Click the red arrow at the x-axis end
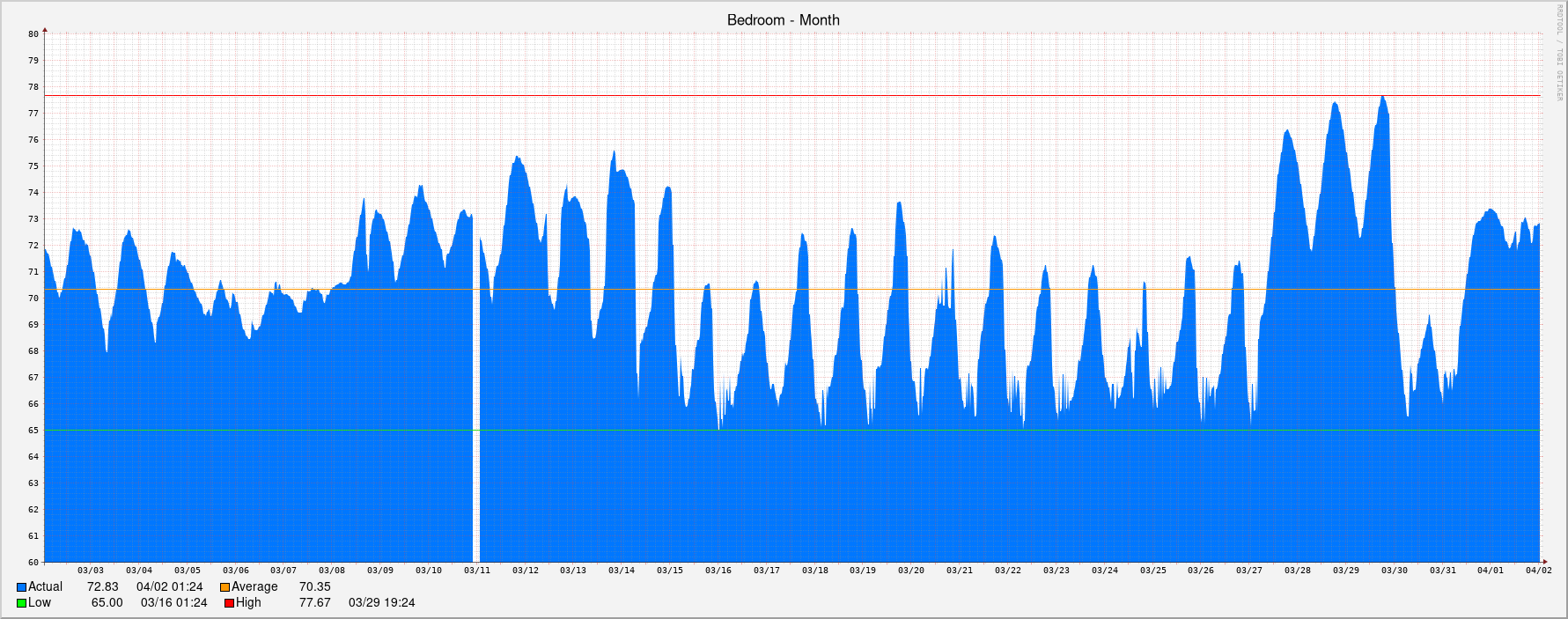 pyautogui.click(x=1544, y=561)
